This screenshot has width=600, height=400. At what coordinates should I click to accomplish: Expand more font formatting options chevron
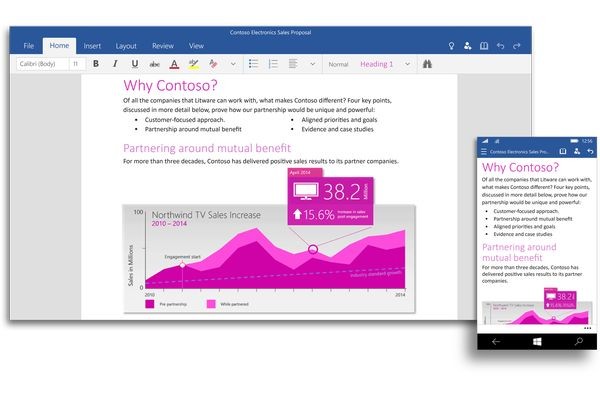pos(233,64)
